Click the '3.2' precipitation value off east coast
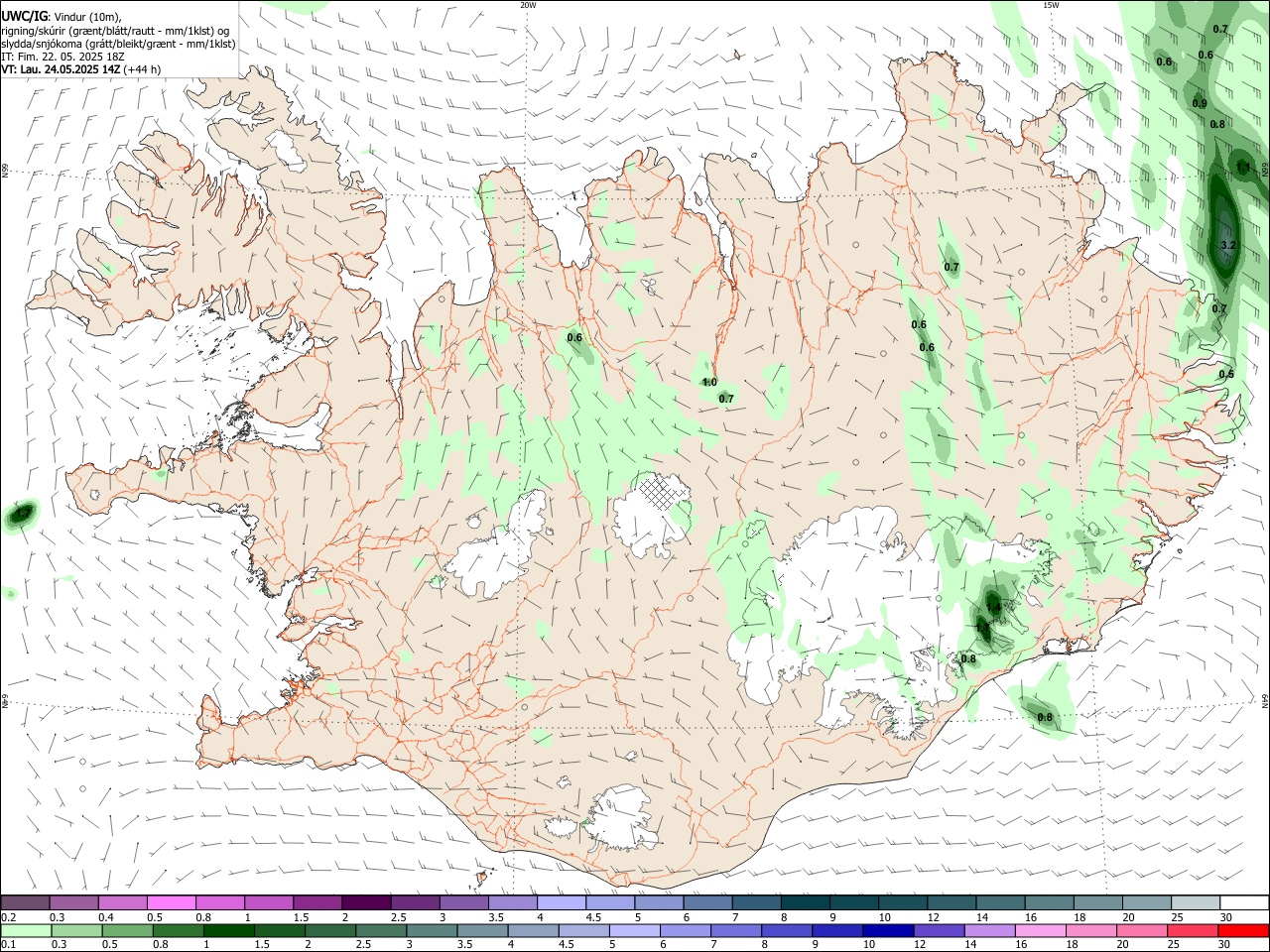The height and width of the screenshot is (952, 1270). coord(1227,245)
